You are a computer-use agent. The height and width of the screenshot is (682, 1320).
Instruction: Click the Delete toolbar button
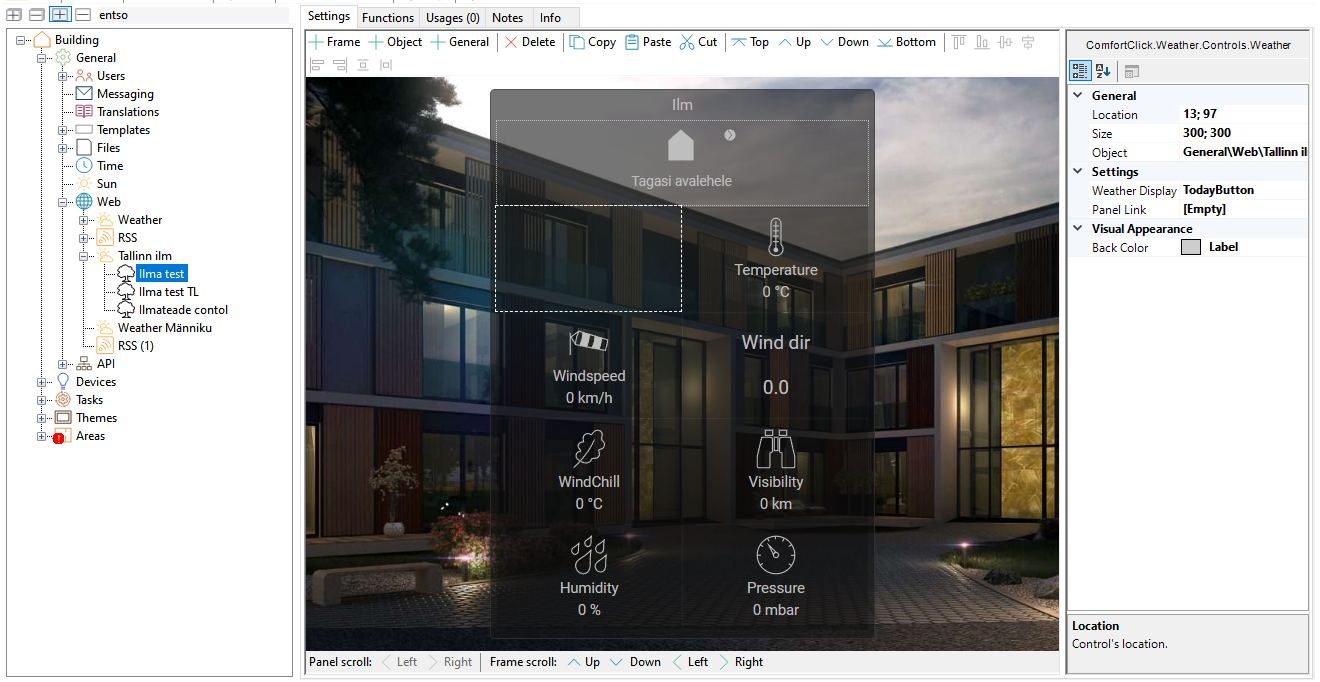click(x=529, y=42)
